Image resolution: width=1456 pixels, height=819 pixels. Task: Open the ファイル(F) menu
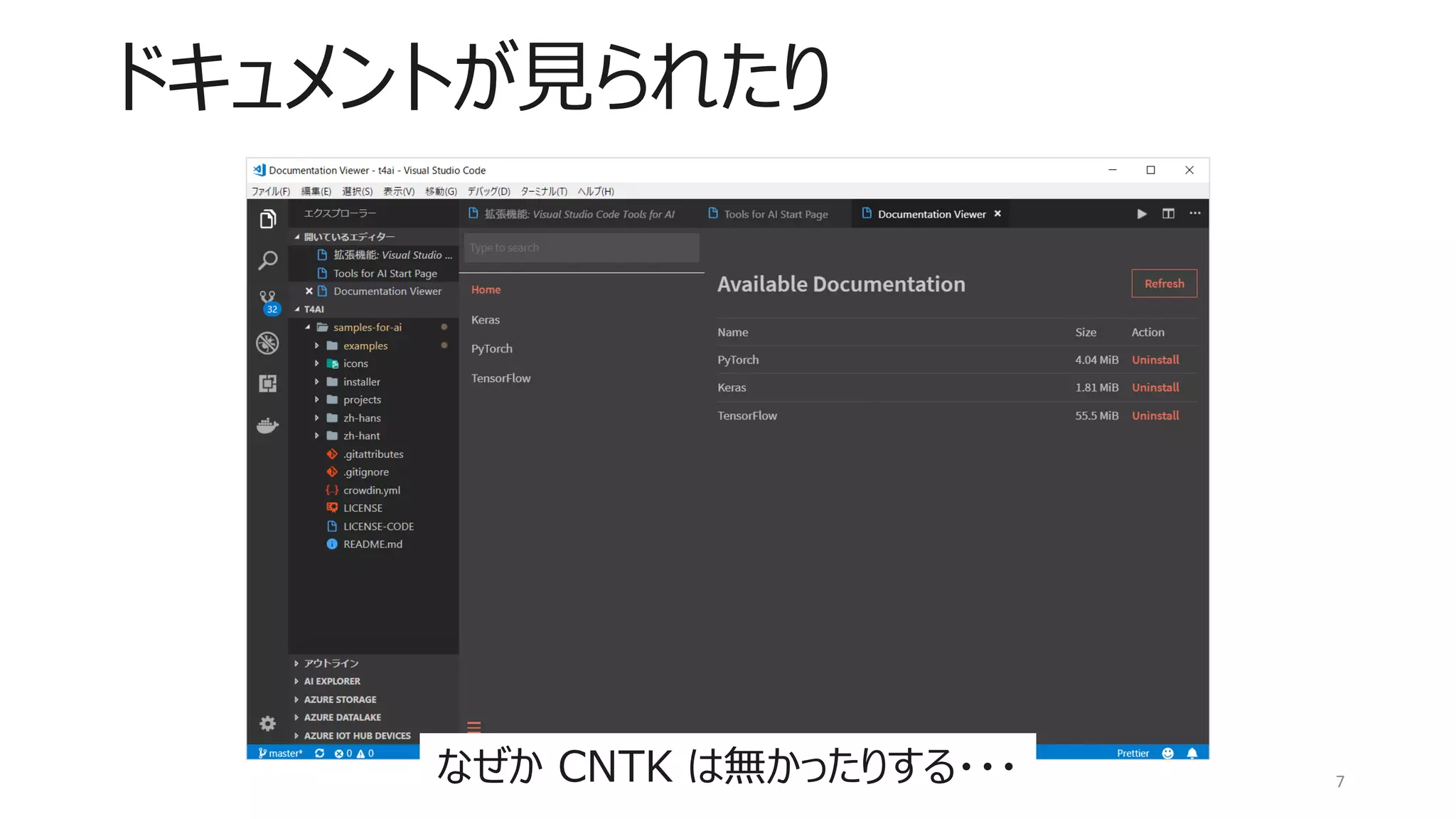(271, 191)
